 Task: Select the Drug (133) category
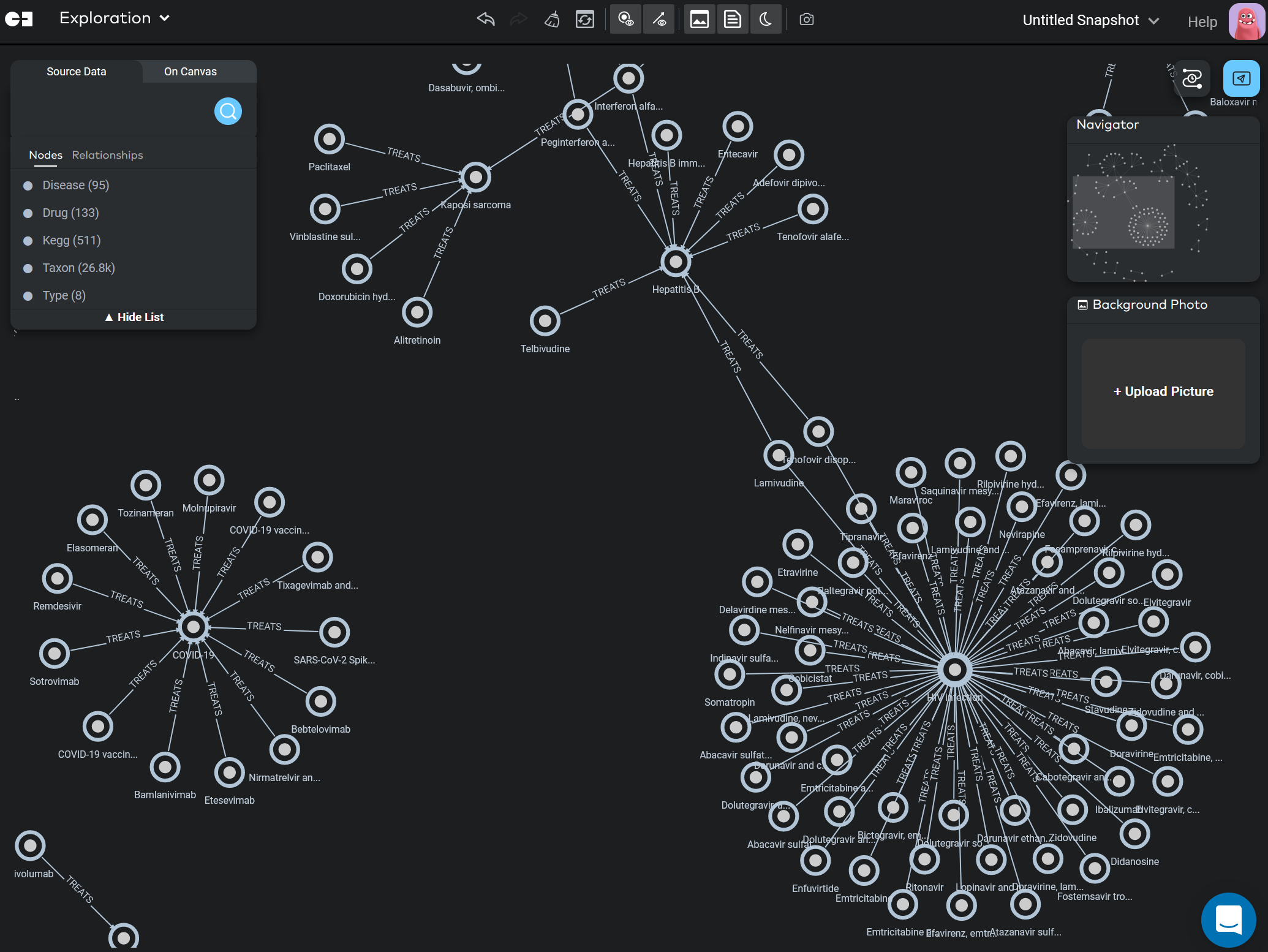pos(70,213)
